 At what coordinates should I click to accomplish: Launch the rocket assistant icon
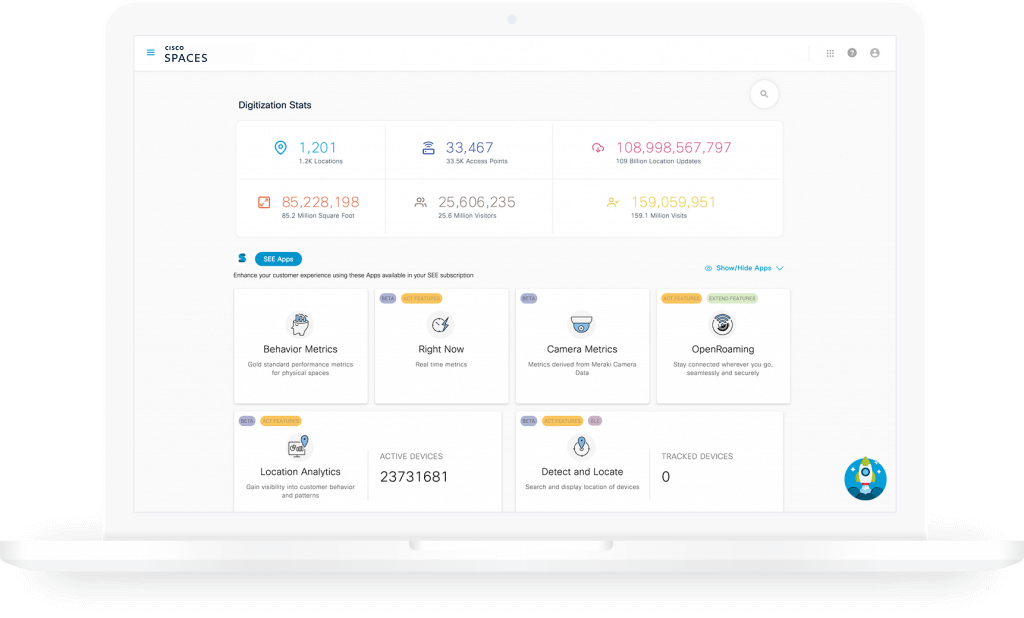tap(865, 478)
